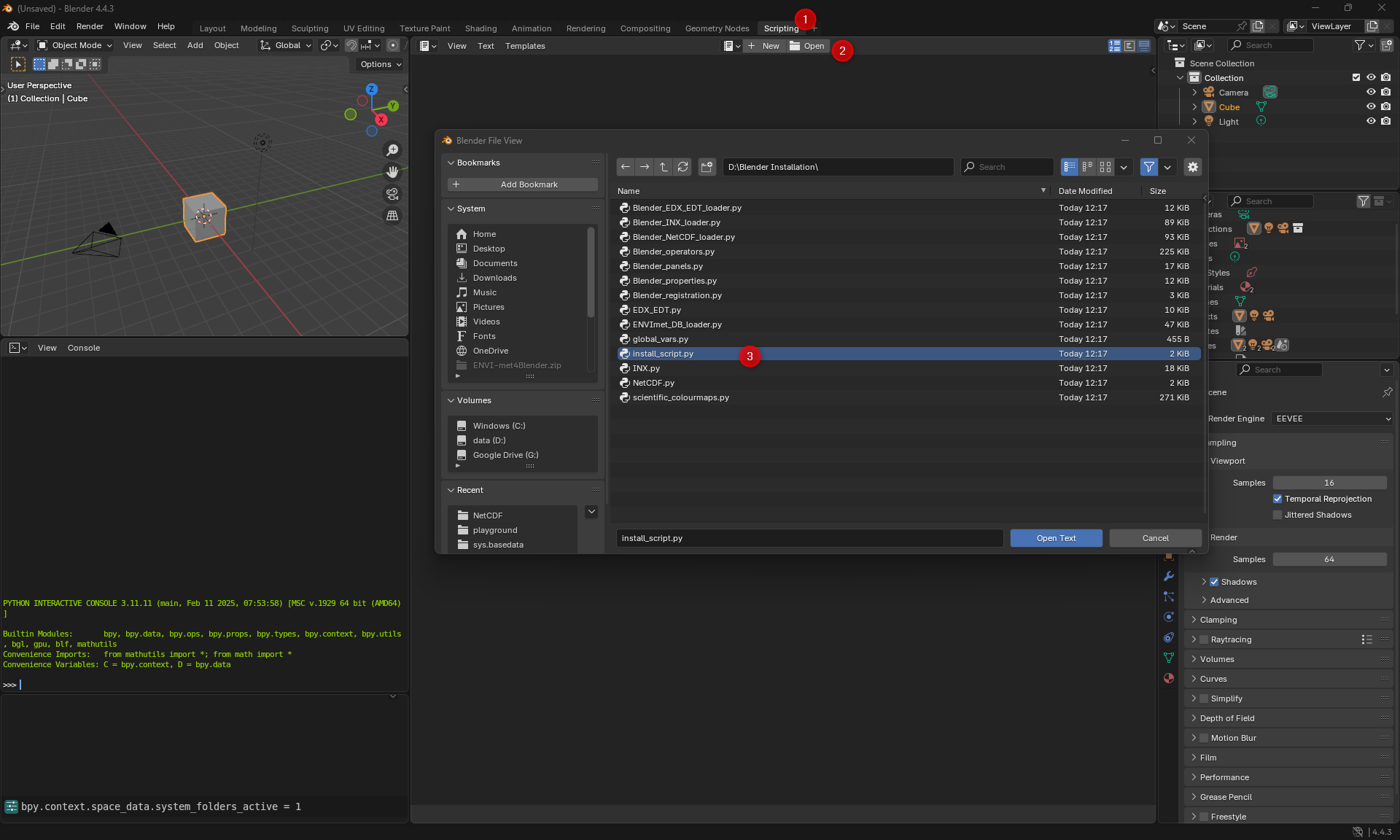1400x840 pixels.
Task: Click the viewport zoom magnifier icon
Action: pyautogui.click(x=392, y=150)
